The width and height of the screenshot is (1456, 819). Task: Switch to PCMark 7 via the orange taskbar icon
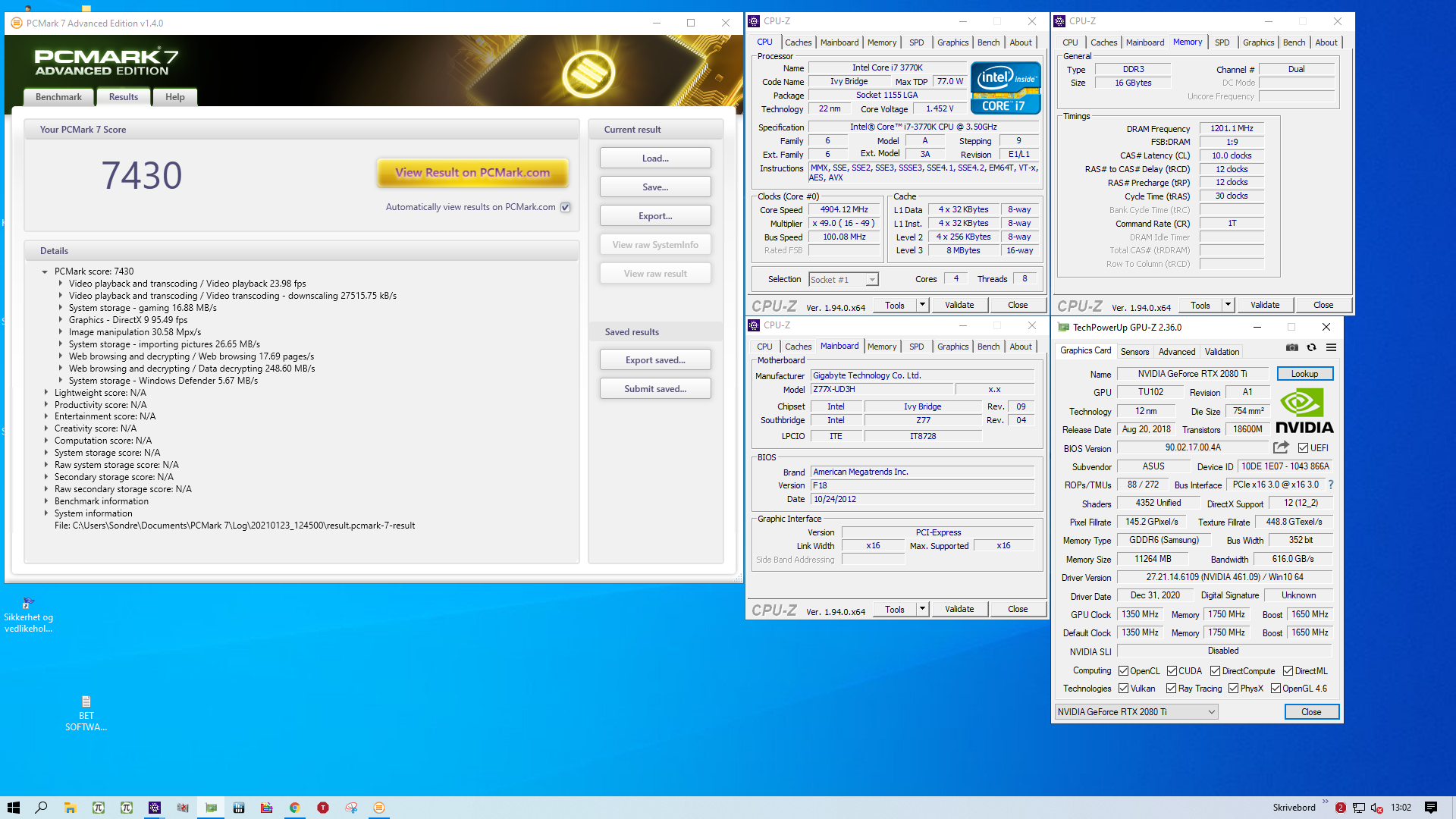pos(379,808)
